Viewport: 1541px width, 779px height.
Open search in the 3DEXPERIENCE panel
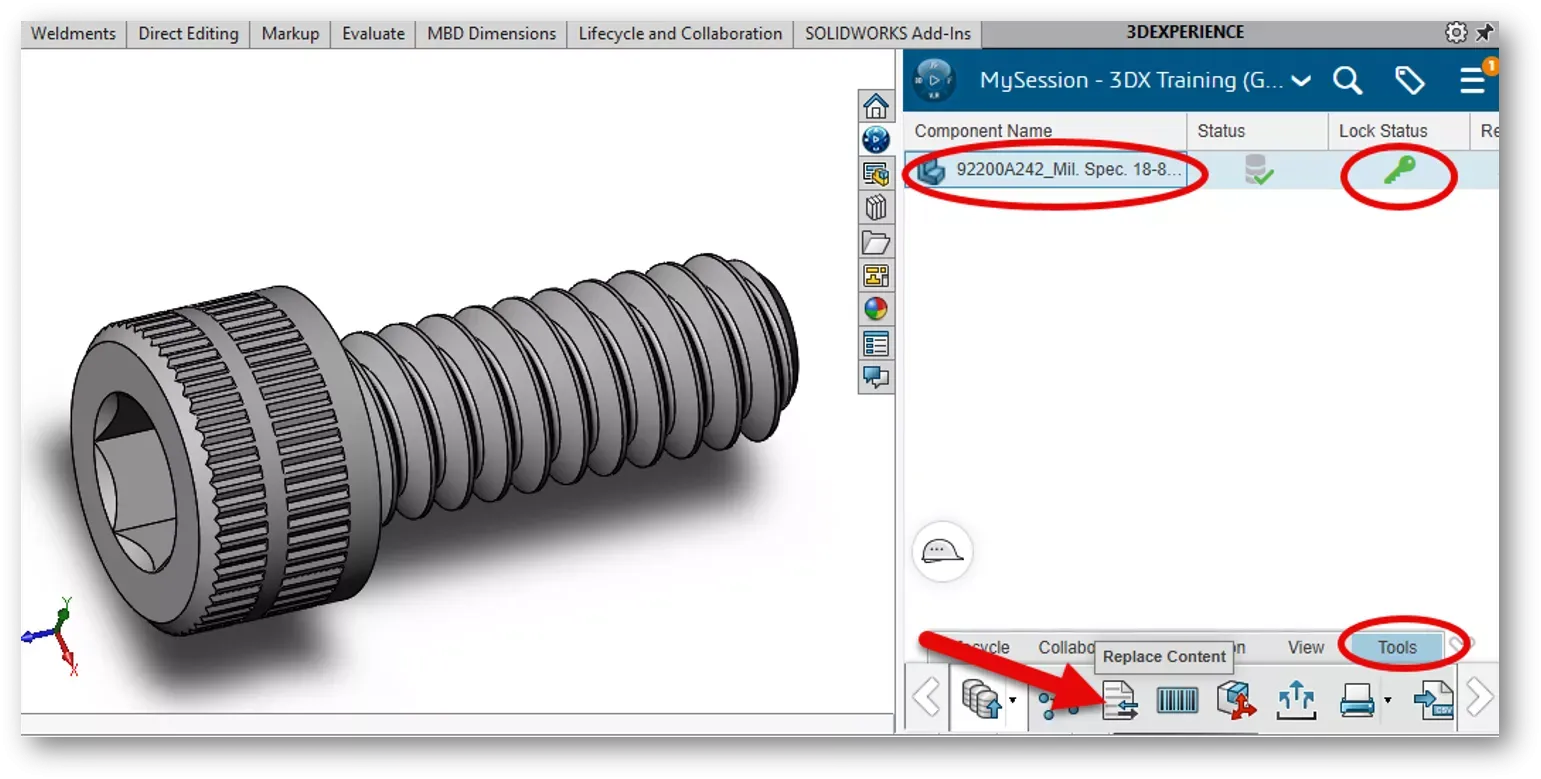(x=1348, y=81)
